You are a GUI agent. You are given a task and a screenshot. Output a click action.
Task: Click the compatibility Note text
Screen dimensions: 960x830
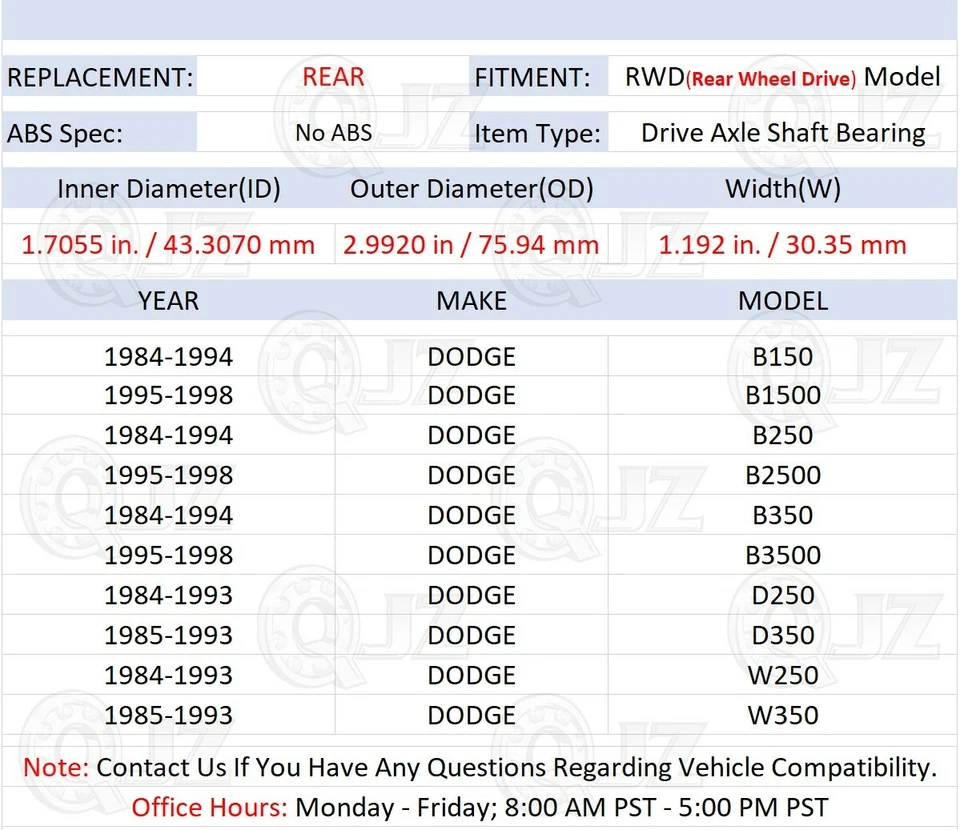tap(480, 767)
